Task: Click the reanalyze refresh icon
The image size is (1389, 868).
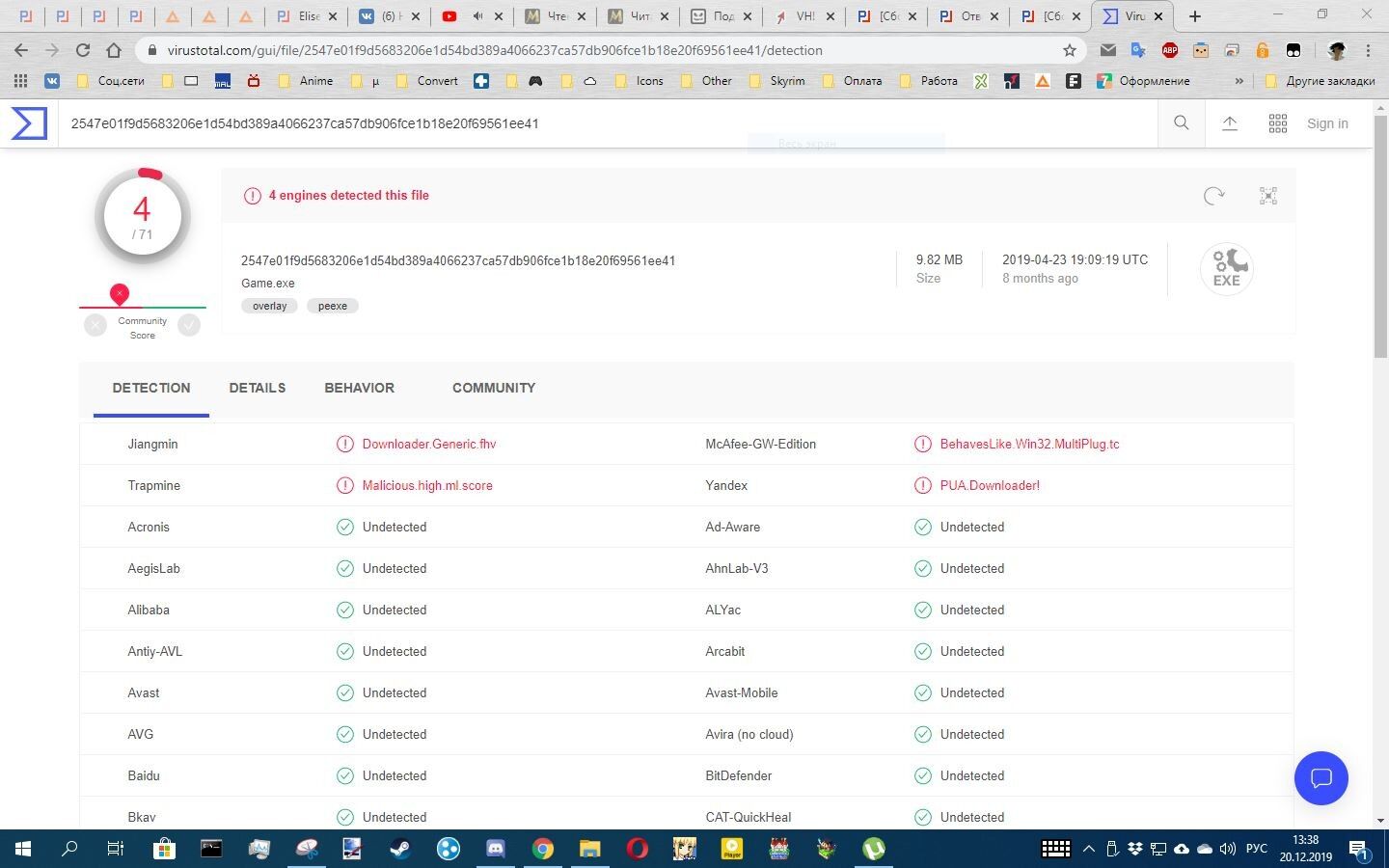Action: [1214, 196]
